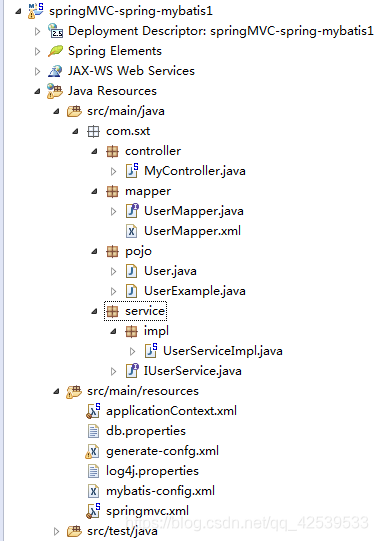Collapse the pojo package
The width and height of the screenshot is (378, 541).
point(94,252)
